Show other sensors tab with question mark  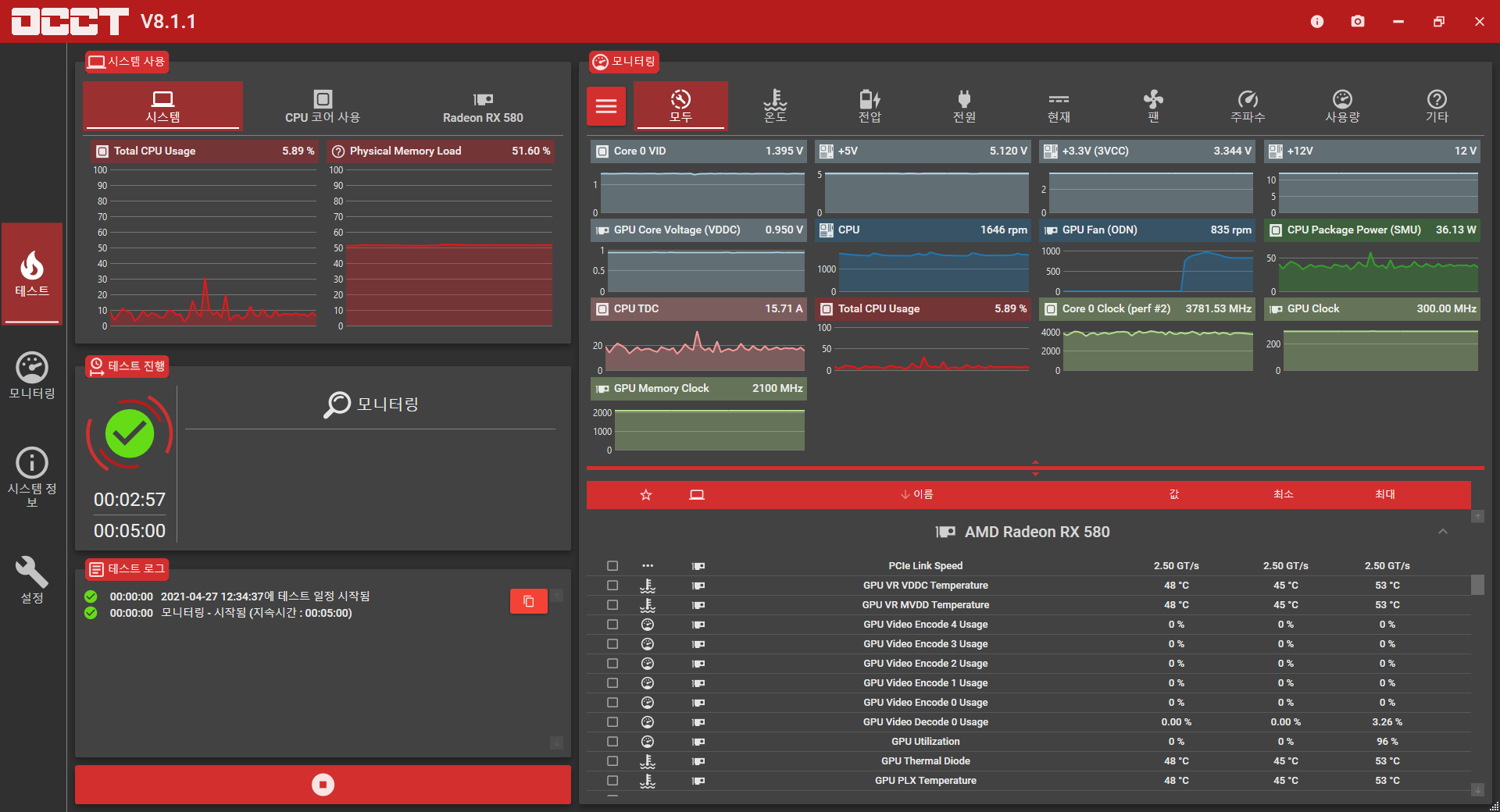[1437, 106]
